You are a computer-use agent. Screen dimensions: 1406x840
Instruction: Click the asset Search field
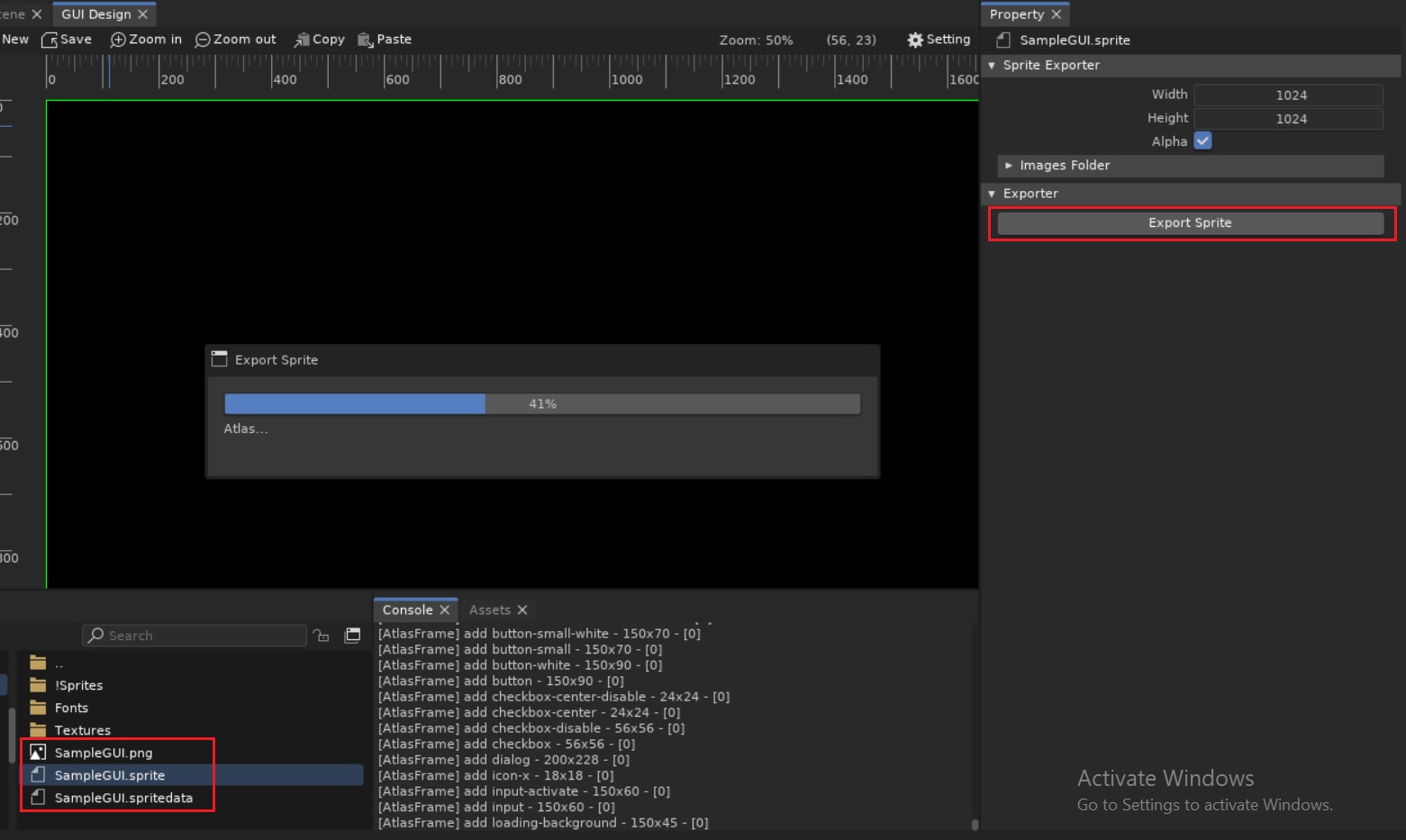point(194,636)
